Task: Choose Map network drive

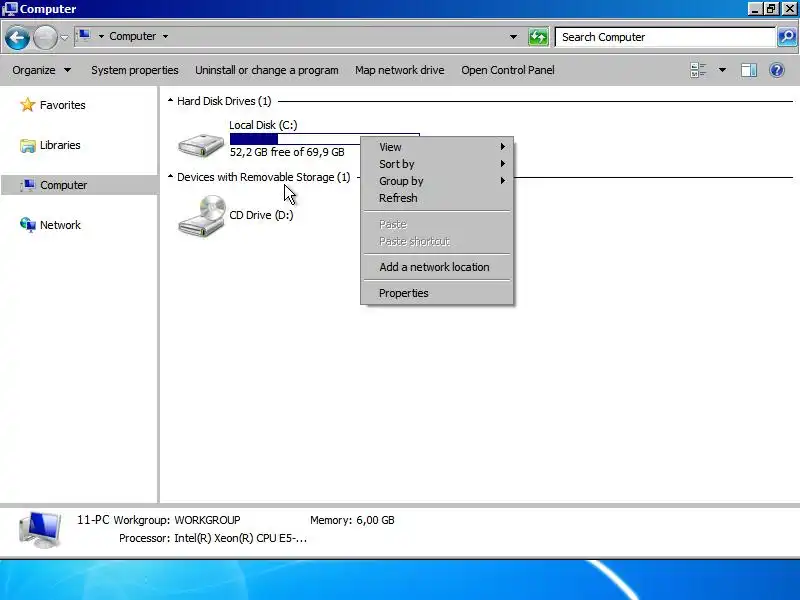Action: pyautogui.click(x=399, y=70)
